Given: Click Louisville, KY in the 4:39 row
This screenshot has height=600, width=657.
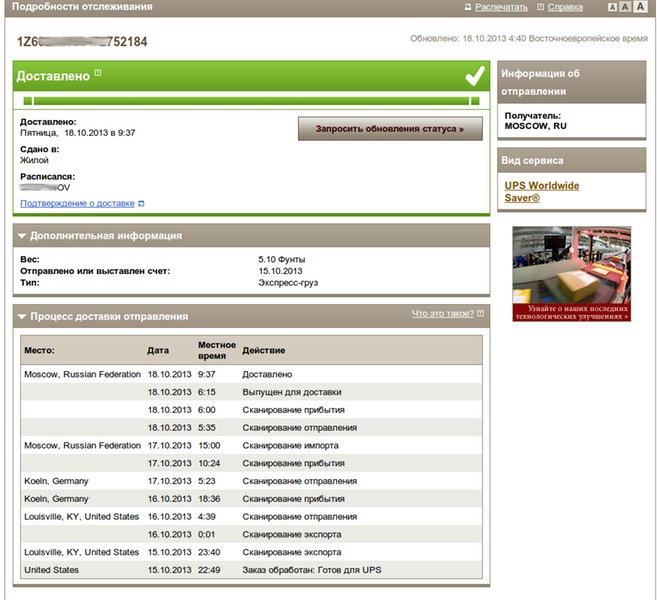Looking at the screenshot, I should coord(81,517).
